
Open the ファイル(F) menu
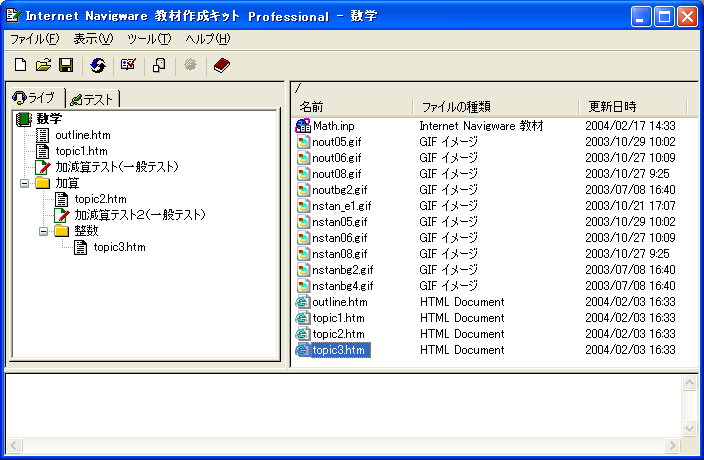[35, 39]
